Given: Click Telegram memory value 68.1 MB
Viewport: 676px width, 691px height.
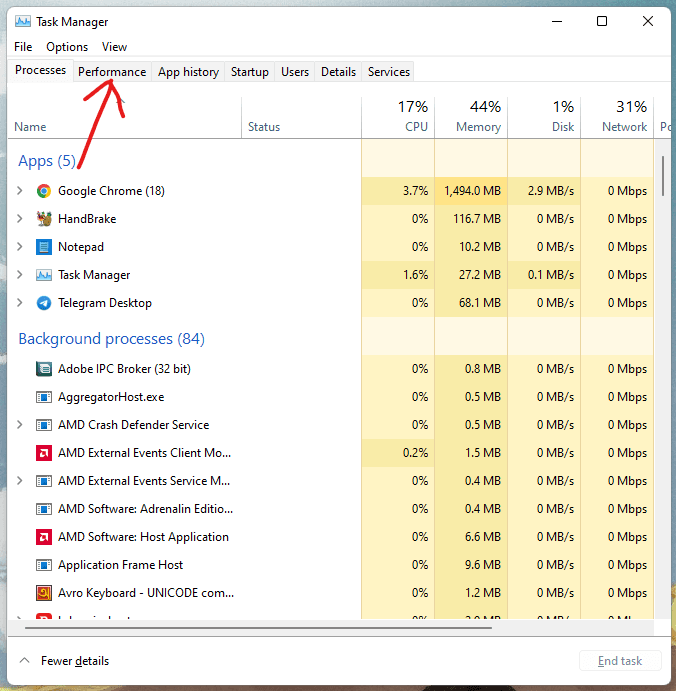Looking at the screenshot, I should [479, 303].
